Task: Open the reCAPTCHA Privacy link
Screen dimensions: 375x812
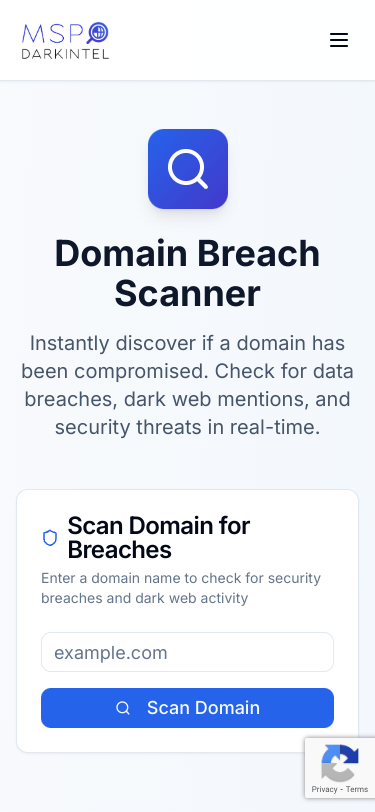Action: point(324,789)
